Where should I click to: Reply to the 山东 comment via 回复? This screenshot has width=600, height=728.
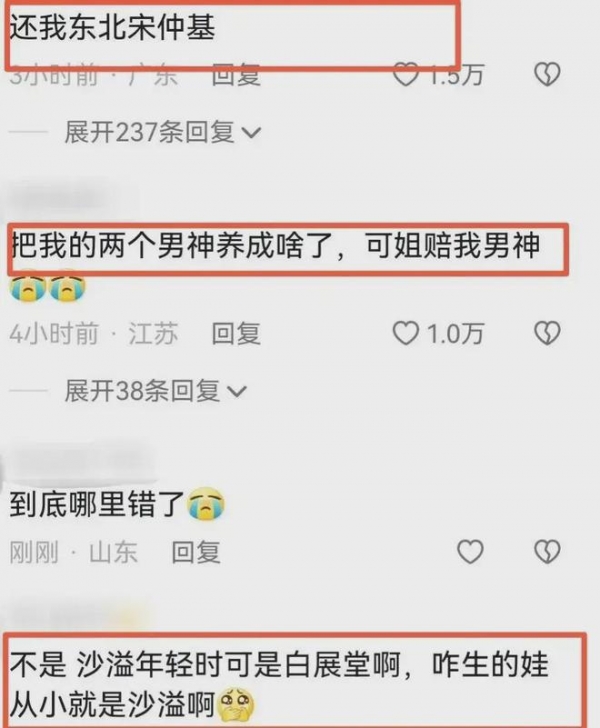tap(196, 552)
